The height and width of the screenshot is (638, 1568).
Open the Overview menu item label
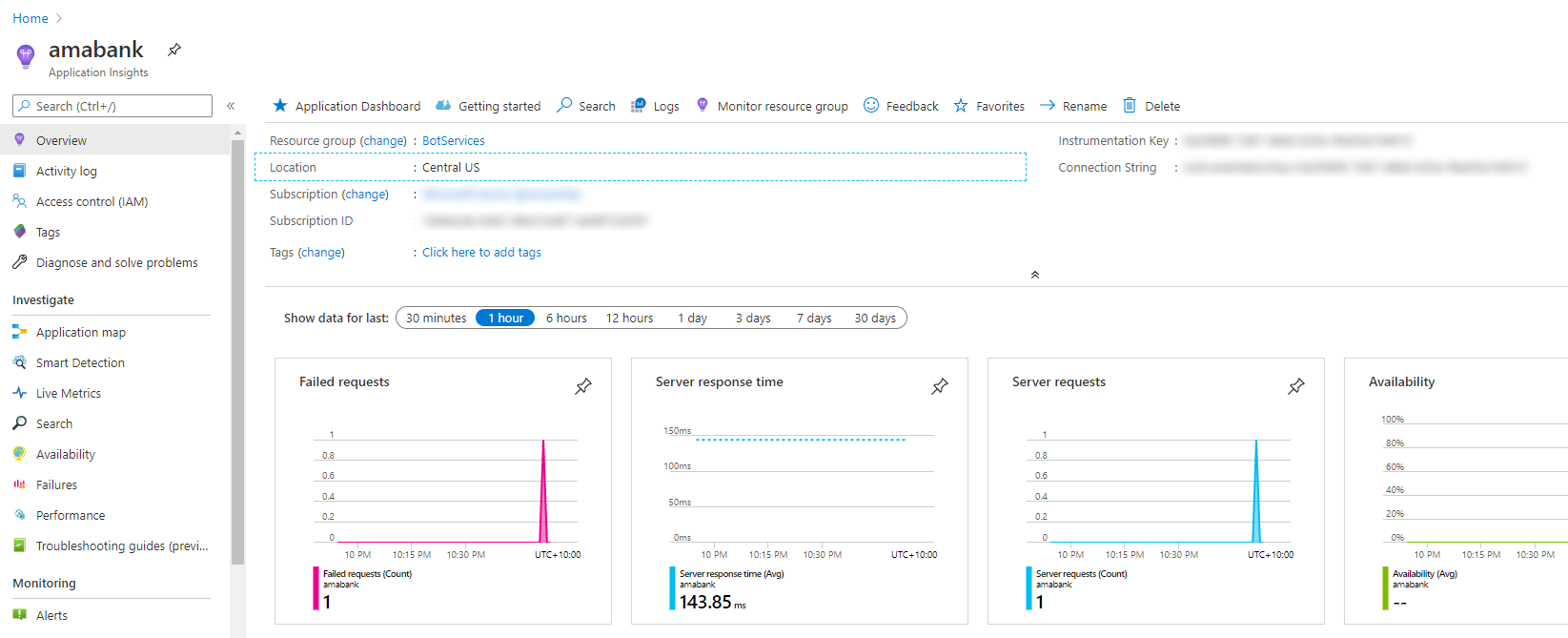click(61, 140)
